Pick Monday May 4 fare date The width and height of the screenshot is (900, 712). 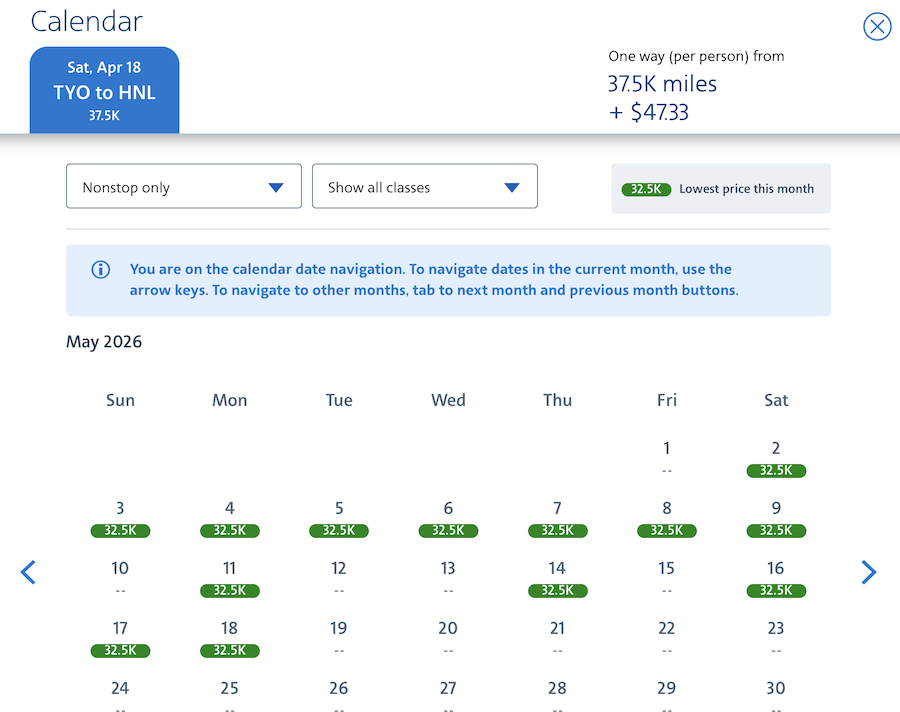coord(229,518)
